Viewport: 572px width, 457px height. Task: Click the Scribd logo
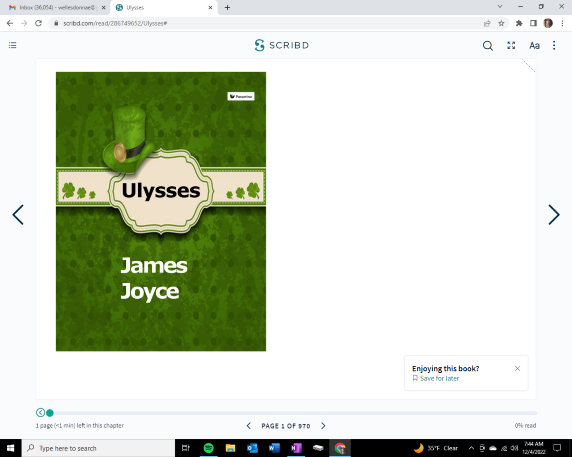282,45
